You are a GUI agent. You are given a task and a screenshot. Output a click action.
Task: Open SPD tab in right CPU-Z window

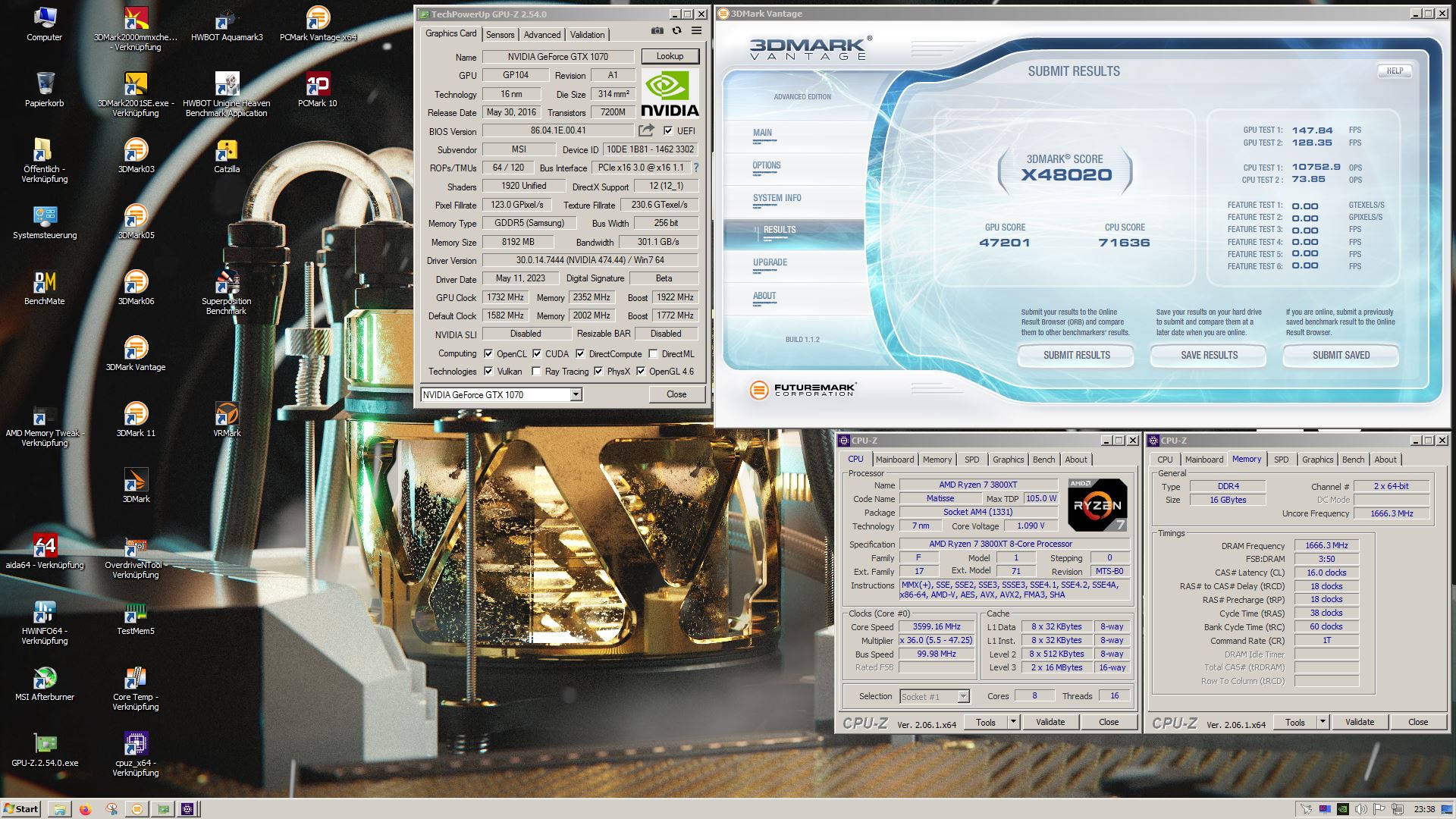(x=1282, y=460)
